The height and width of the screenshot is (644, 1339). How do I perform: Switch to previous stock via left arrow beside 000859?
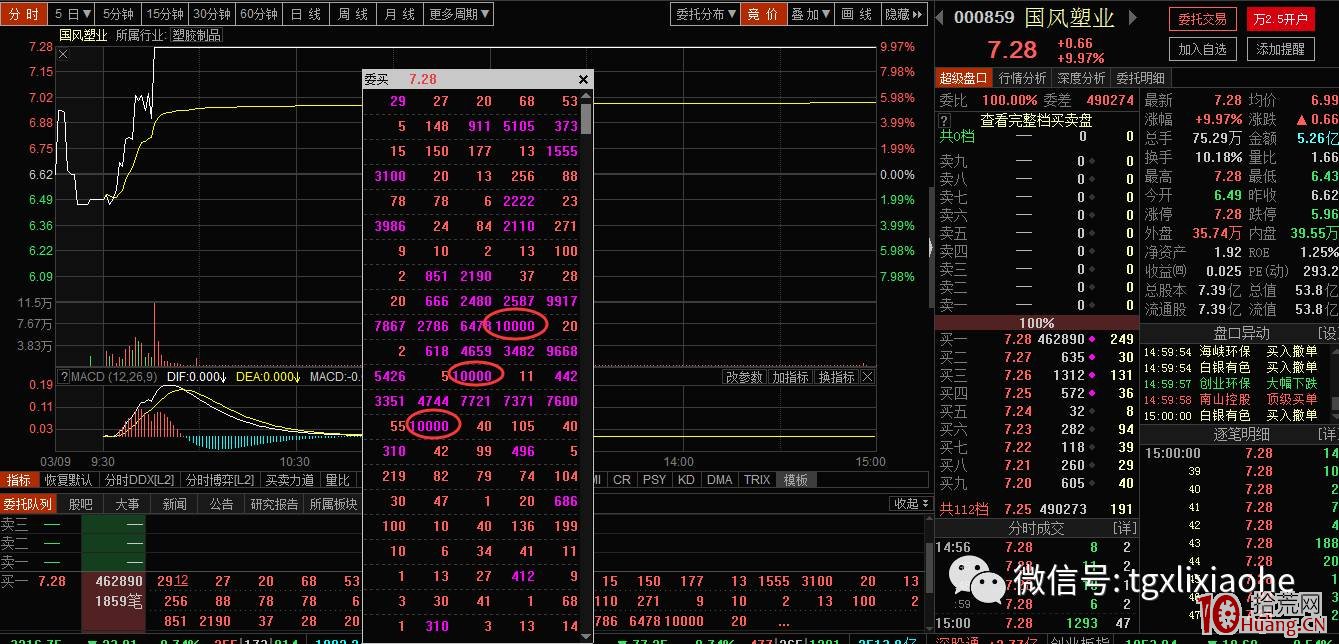point(939,15)
